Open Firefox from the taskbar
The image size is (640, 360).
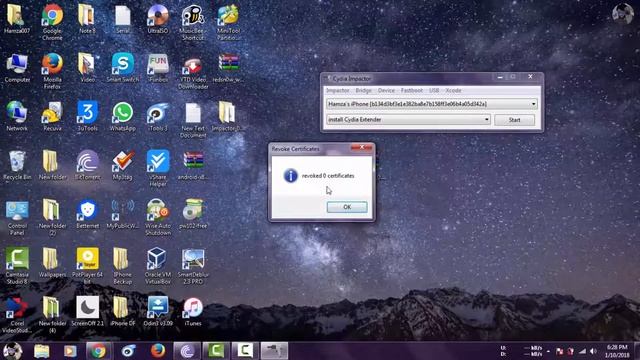(x=158, y=351)
